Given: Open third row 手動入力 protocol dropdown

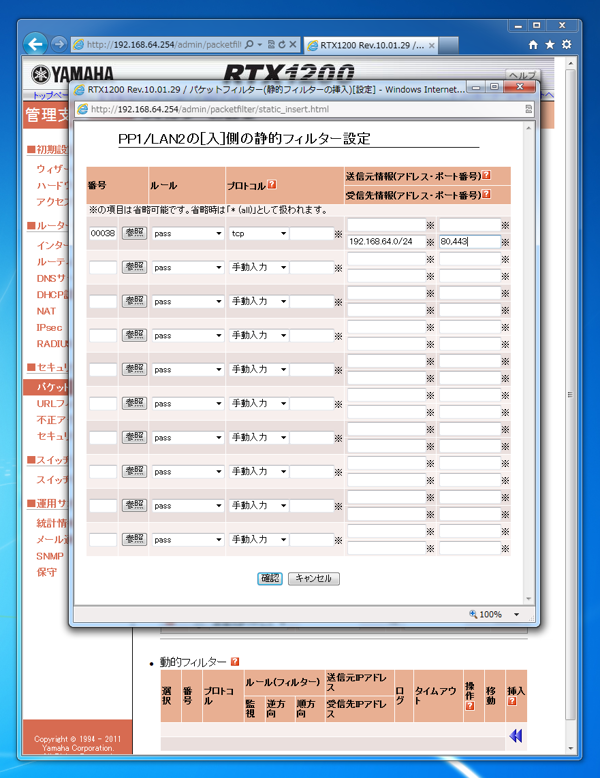Looking at the screenshot, I should tap(259, 301).
